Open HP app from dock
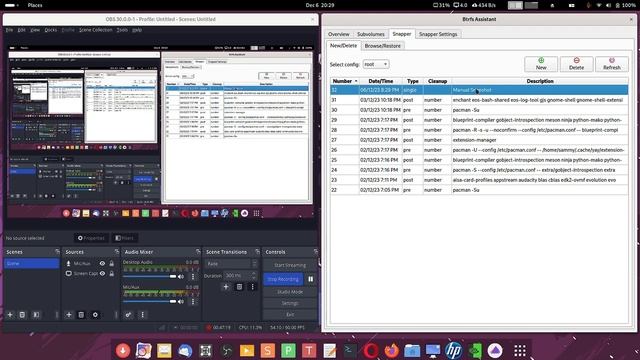640x360 pixels. pyautogui.click(x=453, y=350)
